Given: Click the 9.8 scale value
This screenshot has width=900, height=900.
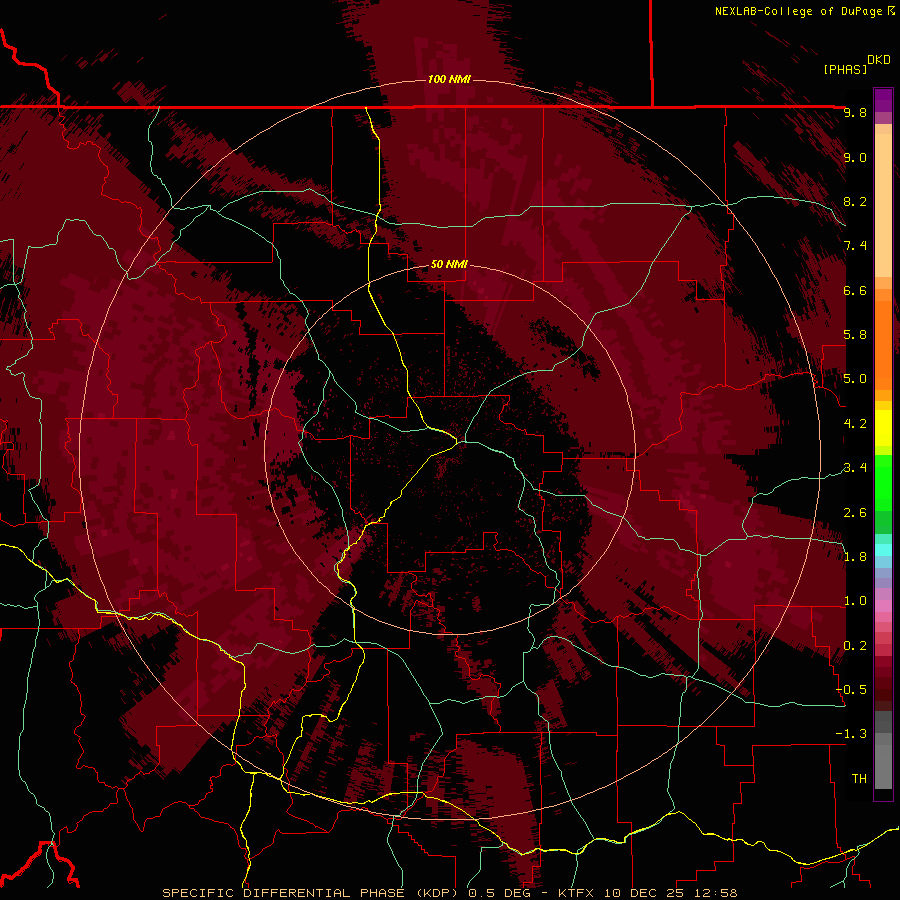Looking at the screenshot, I should 855,113.
